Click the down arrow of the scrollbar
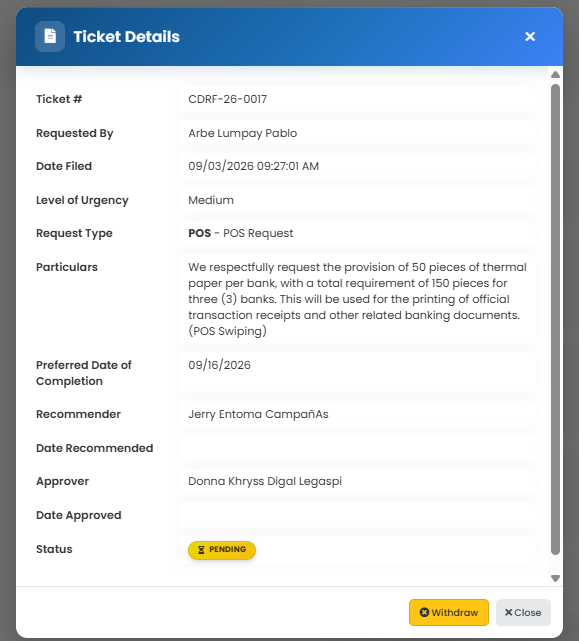The image size is (579, 641). (555, 578)
